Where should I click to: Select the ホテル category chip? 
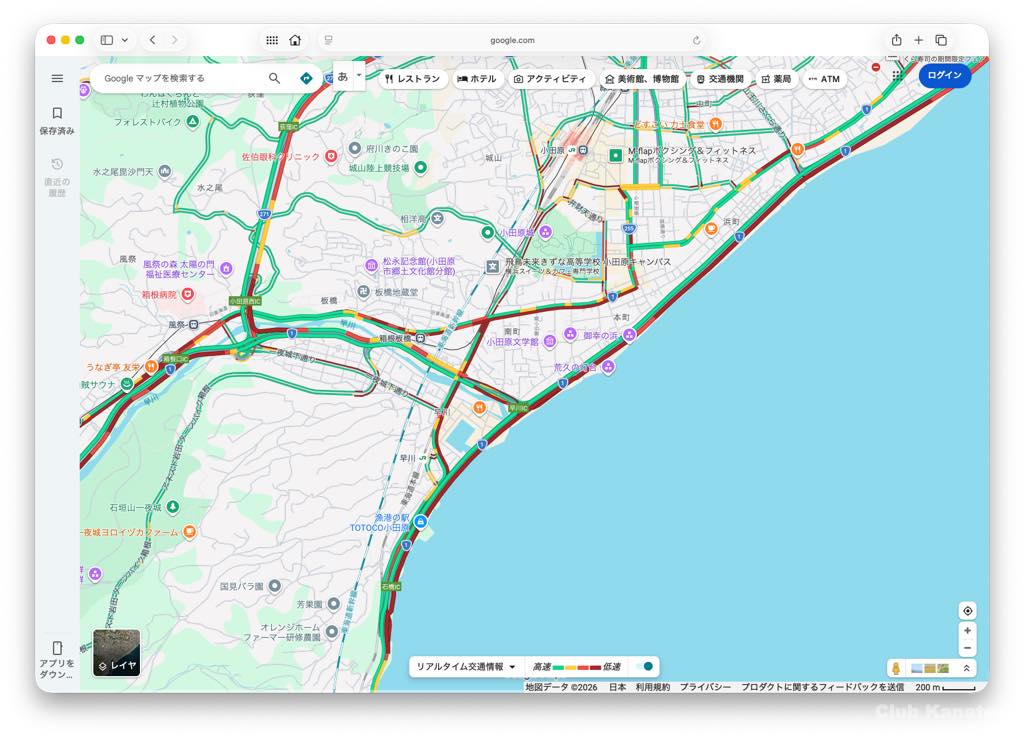click(477, 79)
